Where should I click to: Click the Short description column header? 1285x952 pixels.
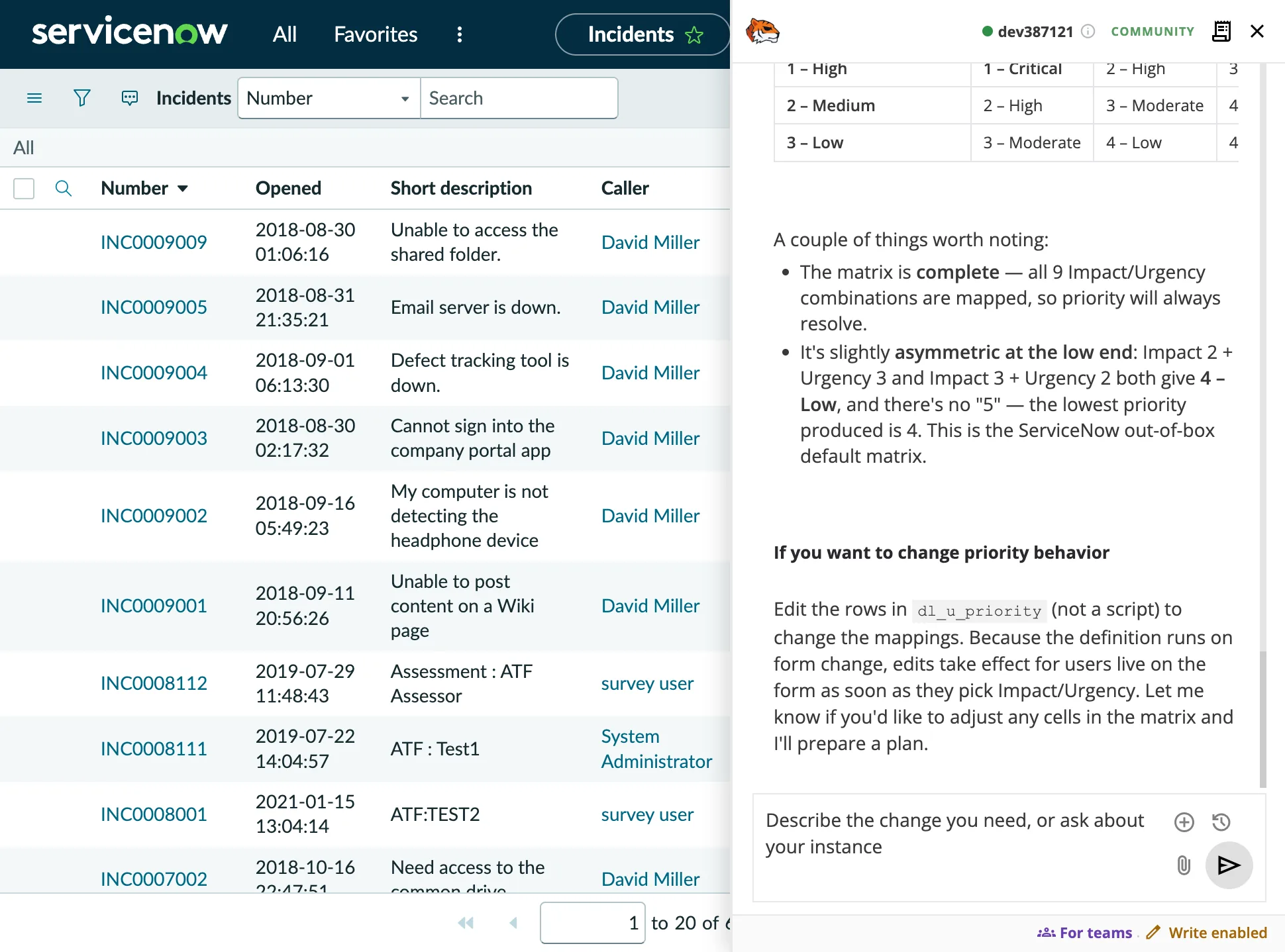(461, 188)
